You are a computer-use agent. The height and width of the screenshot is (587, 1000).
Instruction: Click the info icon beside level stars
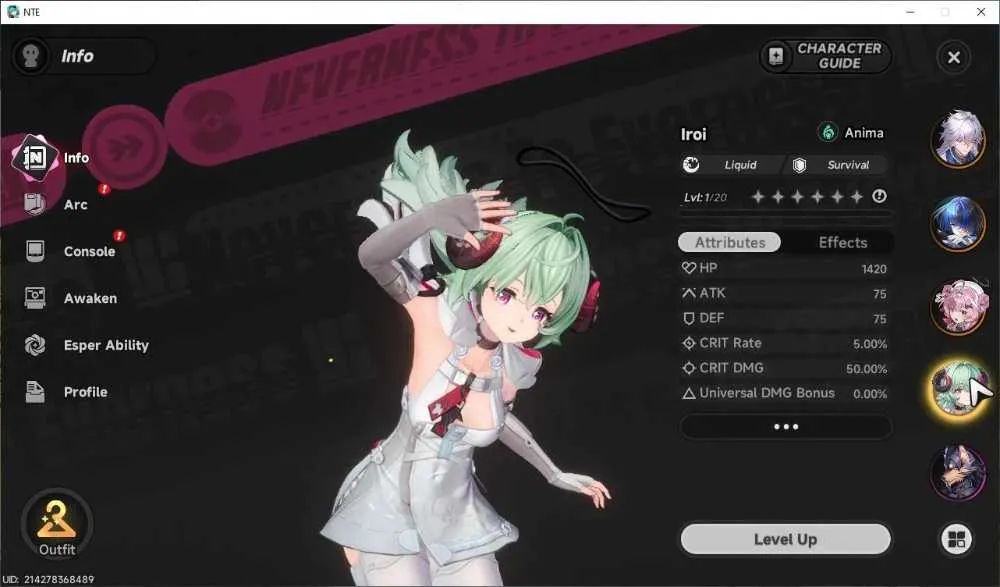tap(879, 197)
